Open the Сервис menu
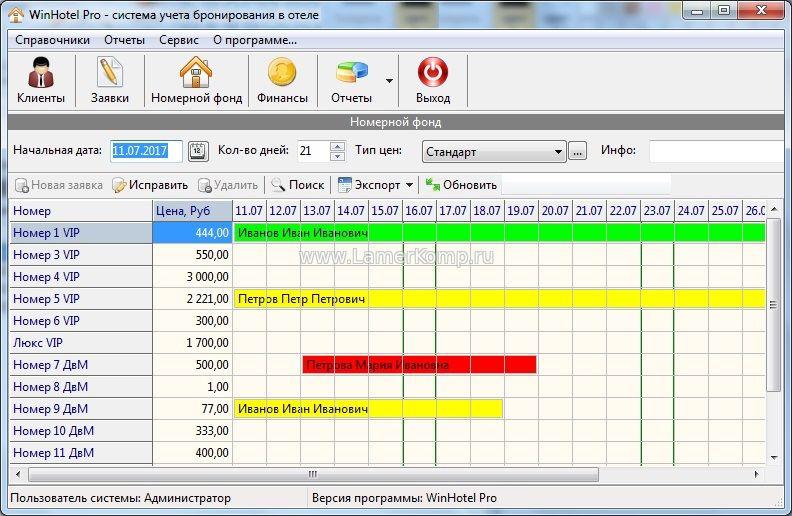 click(178, 40)
